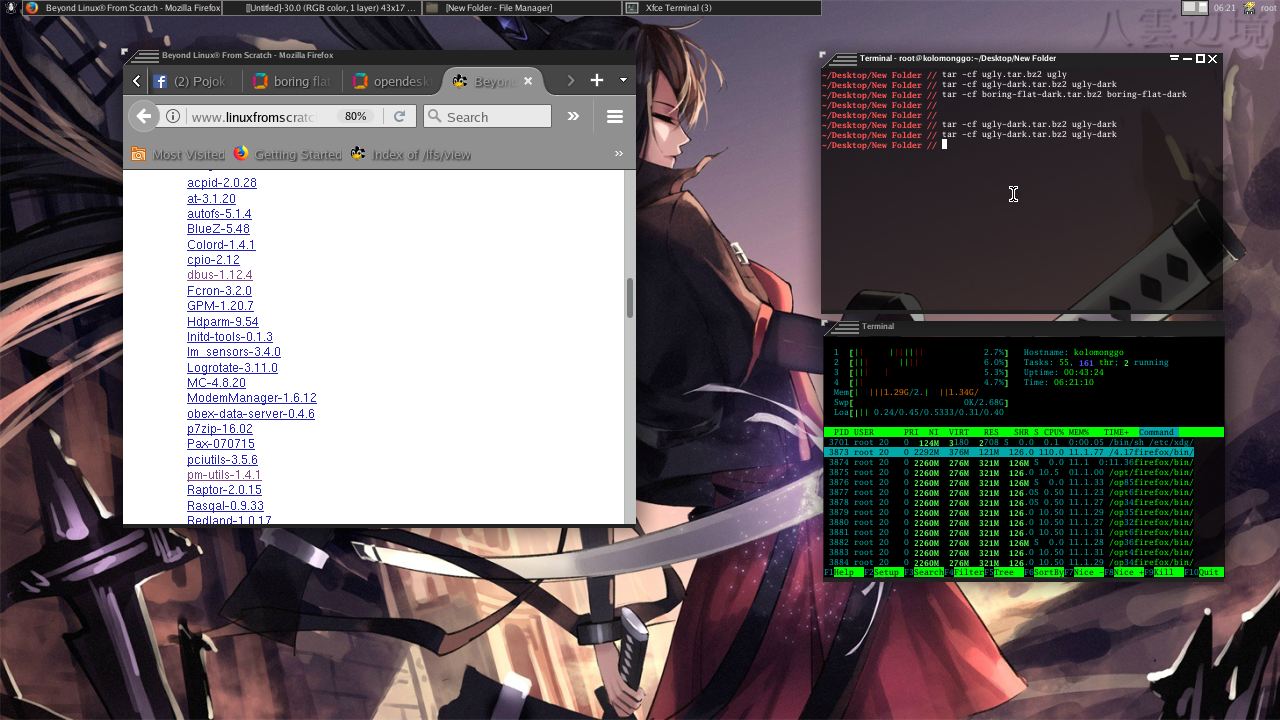Open the Firefox hamburger menu
The image size is (1280, 720).
(x=615, y=116)
